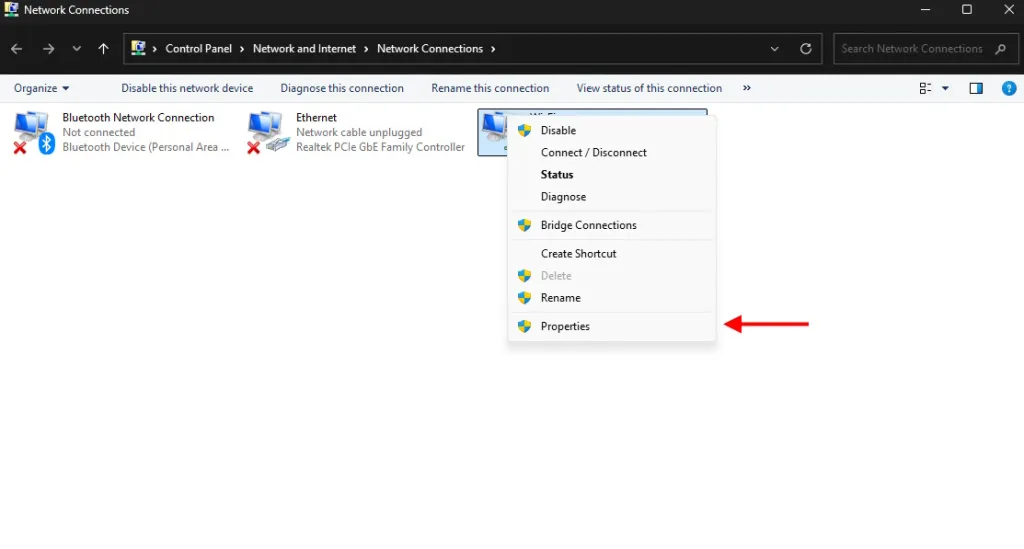This screenshot has width=1024, height=549.
Task: Open Network and Internet breadcrumb
Action: pos(304,49)
